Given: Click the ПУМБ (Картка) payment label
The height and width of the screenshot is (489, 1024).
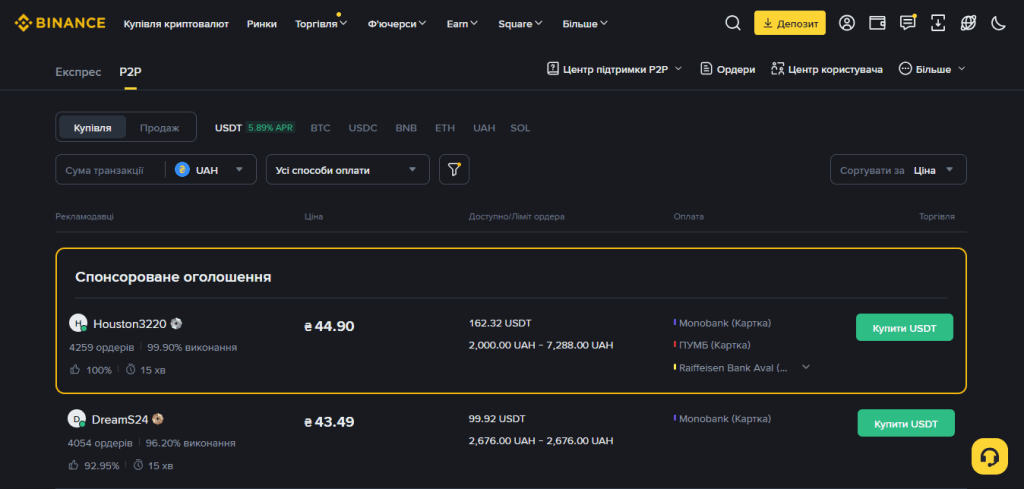Looking at the screenshot, I should pos(715,345).
